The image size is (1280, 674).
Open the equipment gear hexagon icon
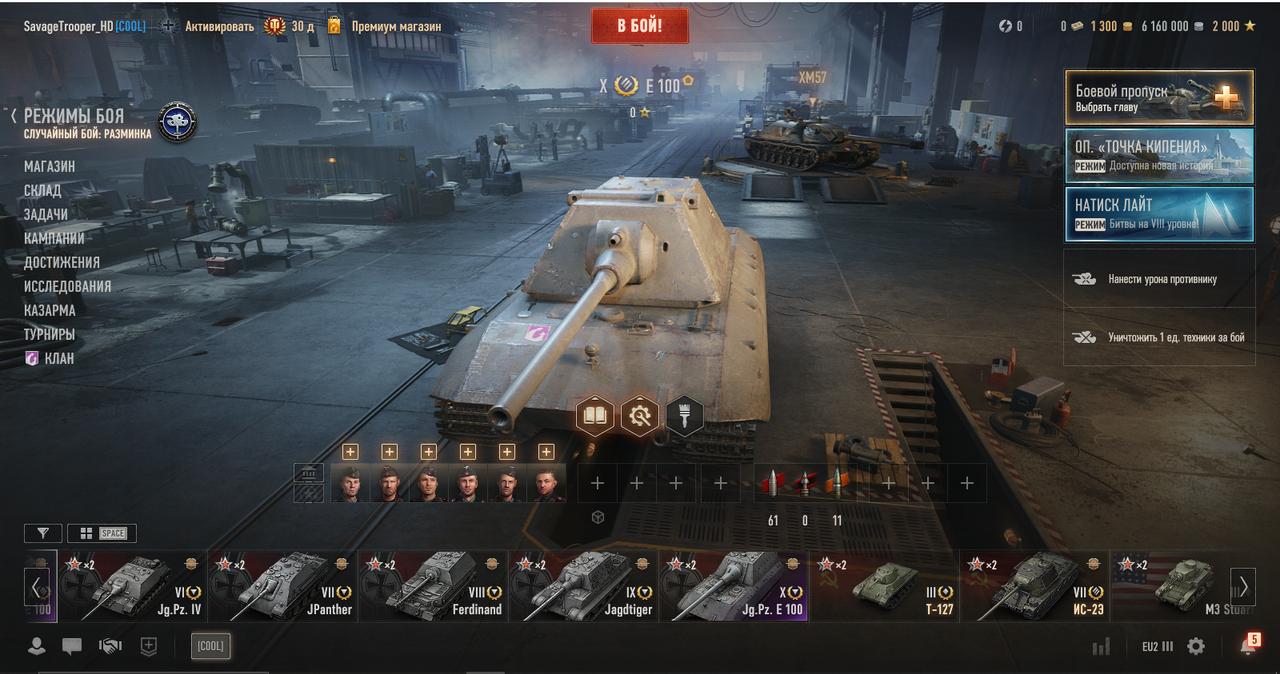640,415
